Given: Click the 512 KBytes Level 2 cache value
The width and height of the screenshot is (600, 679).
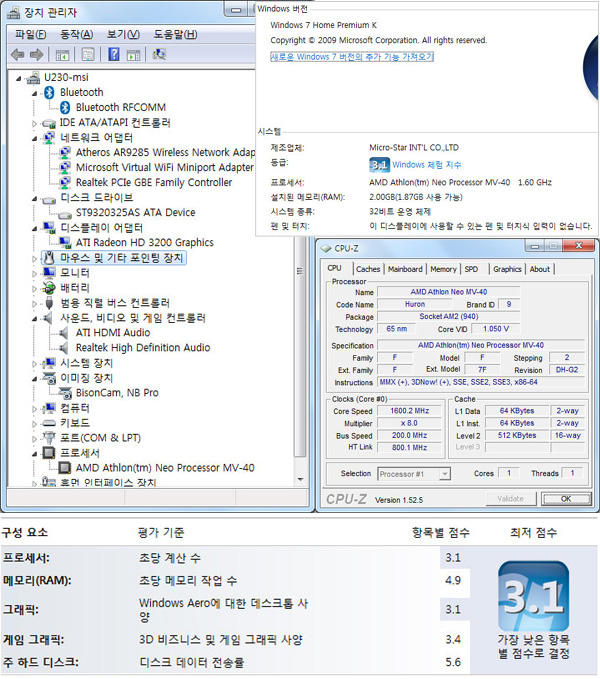Looking at the screenshot, I should click(517, 436).
